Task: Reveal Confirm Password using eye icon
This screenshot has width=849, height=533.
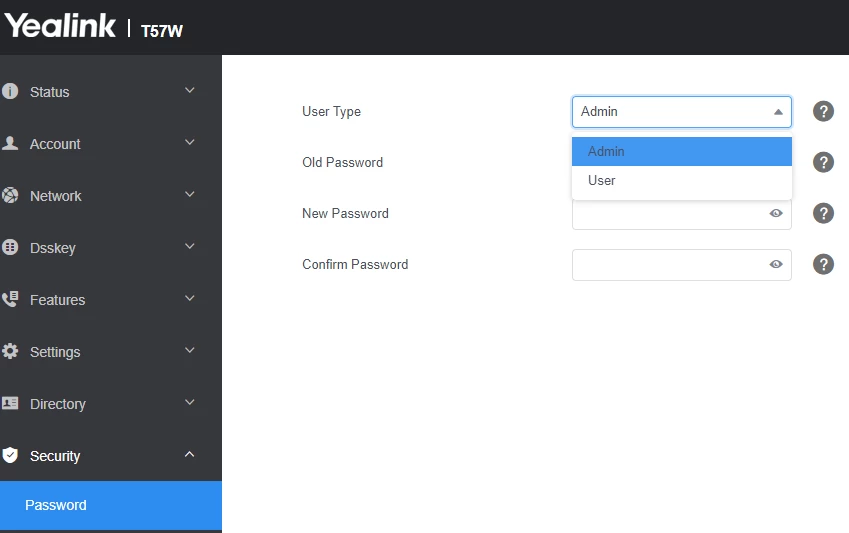Action: tap(776, 264)
